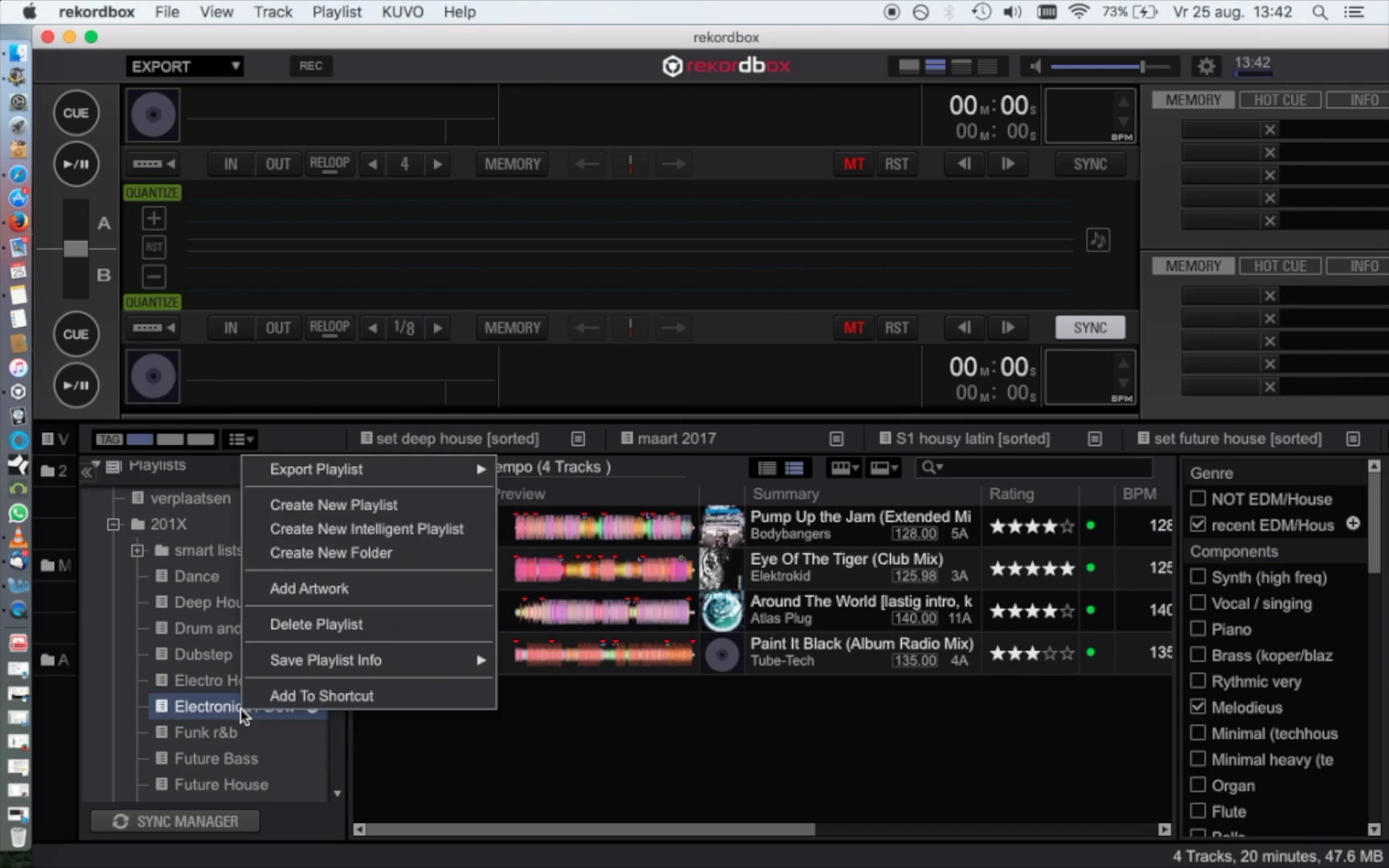Open the EXPORT mode dropdown
Viewport: 1389px width, 868px height.
tap(185, 67)
